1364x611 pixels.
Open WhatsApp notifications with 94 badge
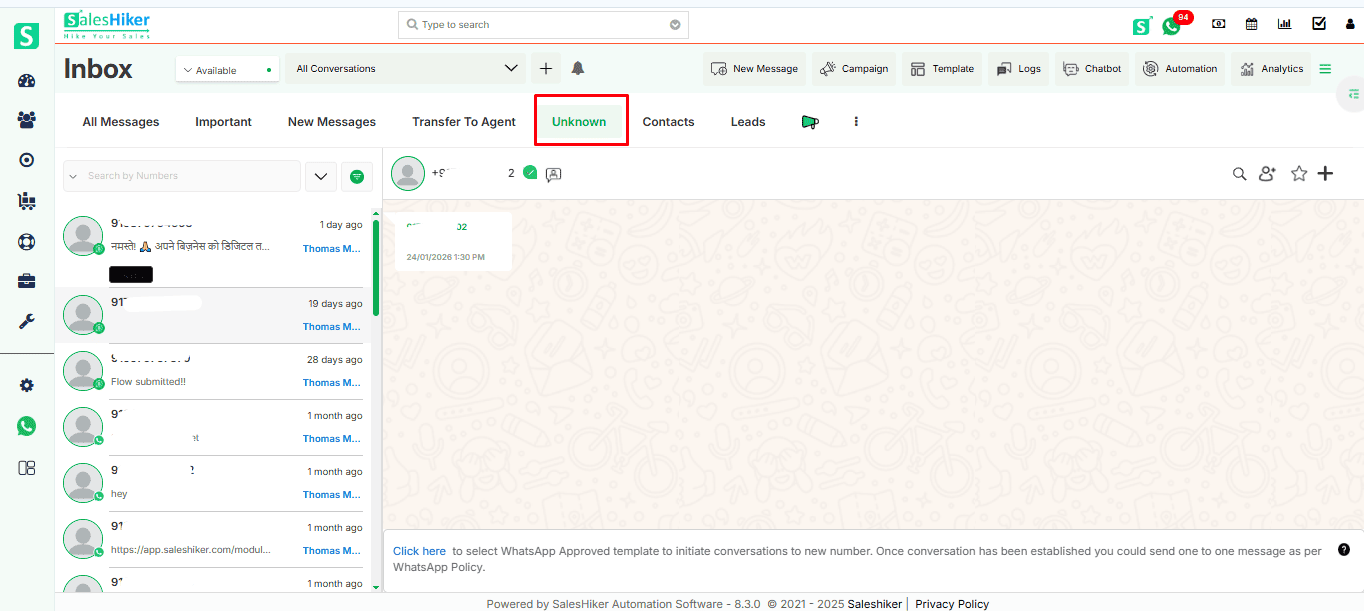tap(1172, 26)
